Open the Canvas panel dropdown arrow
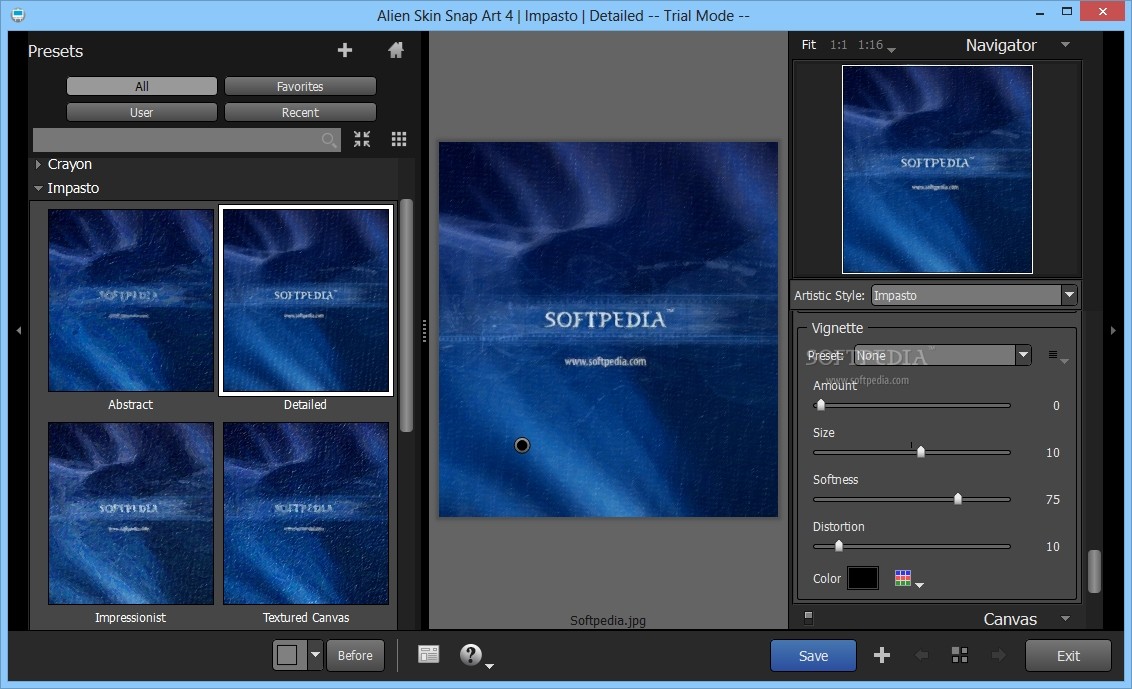Image resolution: width=1132 pixels, height=689 pixels. (x=1066, y=618)
